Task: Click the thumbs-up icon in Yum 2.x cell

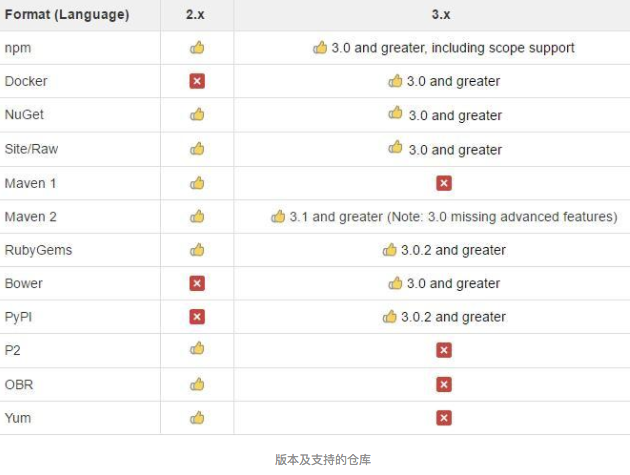Action: [x=197, y=418]
